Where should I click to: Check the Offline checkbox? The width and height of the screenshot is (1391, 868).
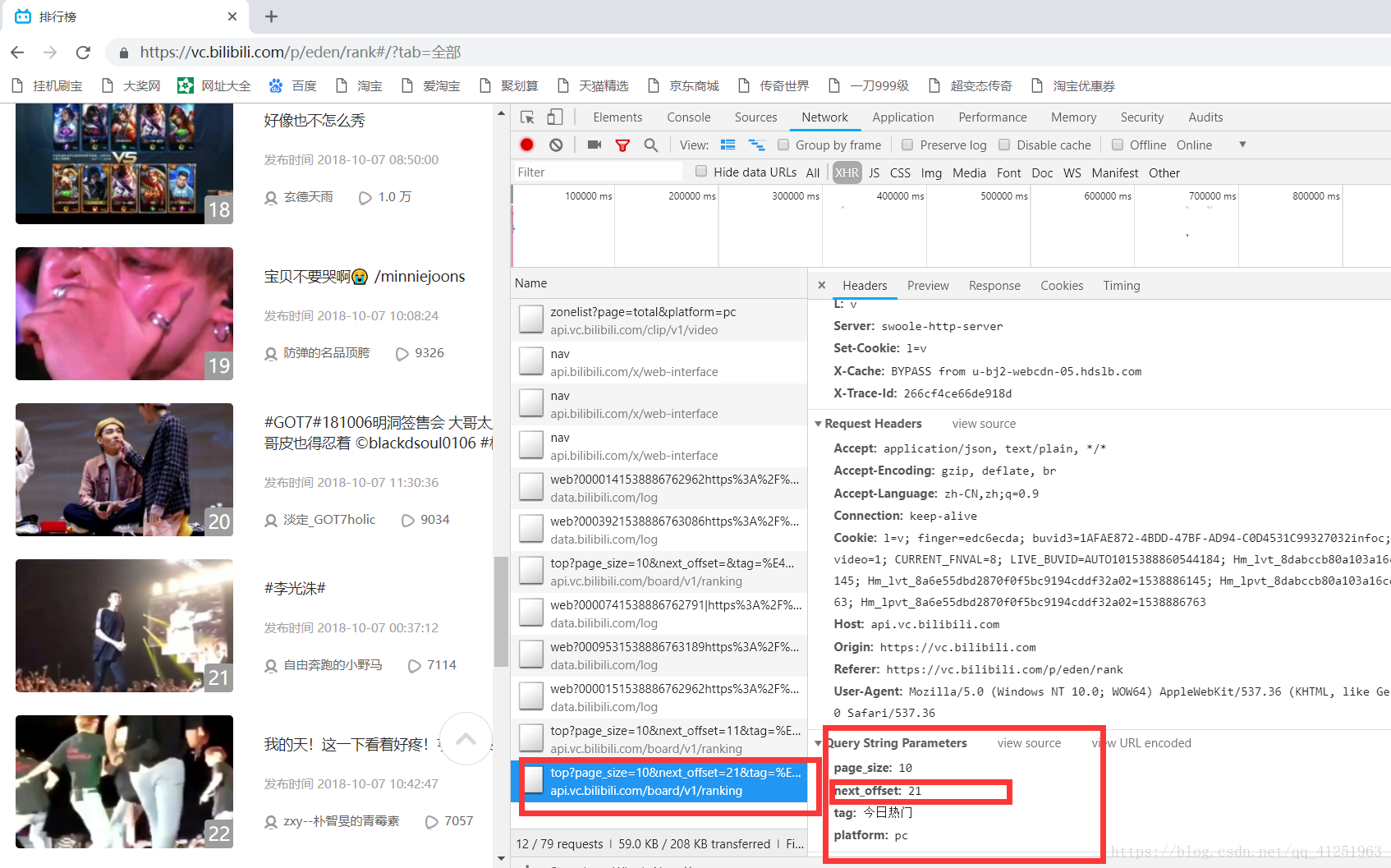pos(1118,145)
